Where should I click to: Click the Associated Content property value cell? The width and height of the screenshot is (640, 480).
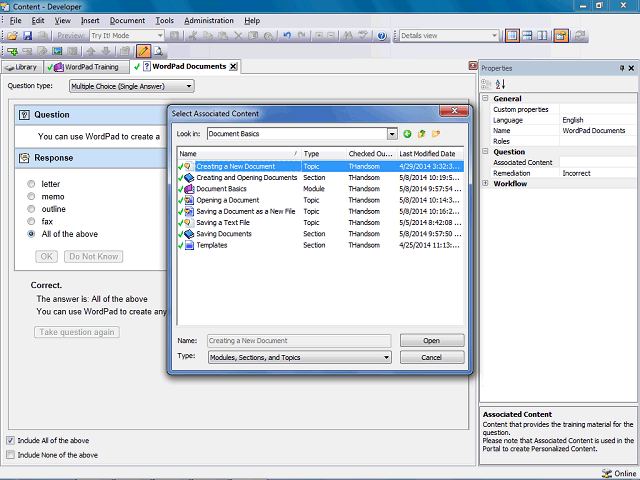[x=598, y=162]
